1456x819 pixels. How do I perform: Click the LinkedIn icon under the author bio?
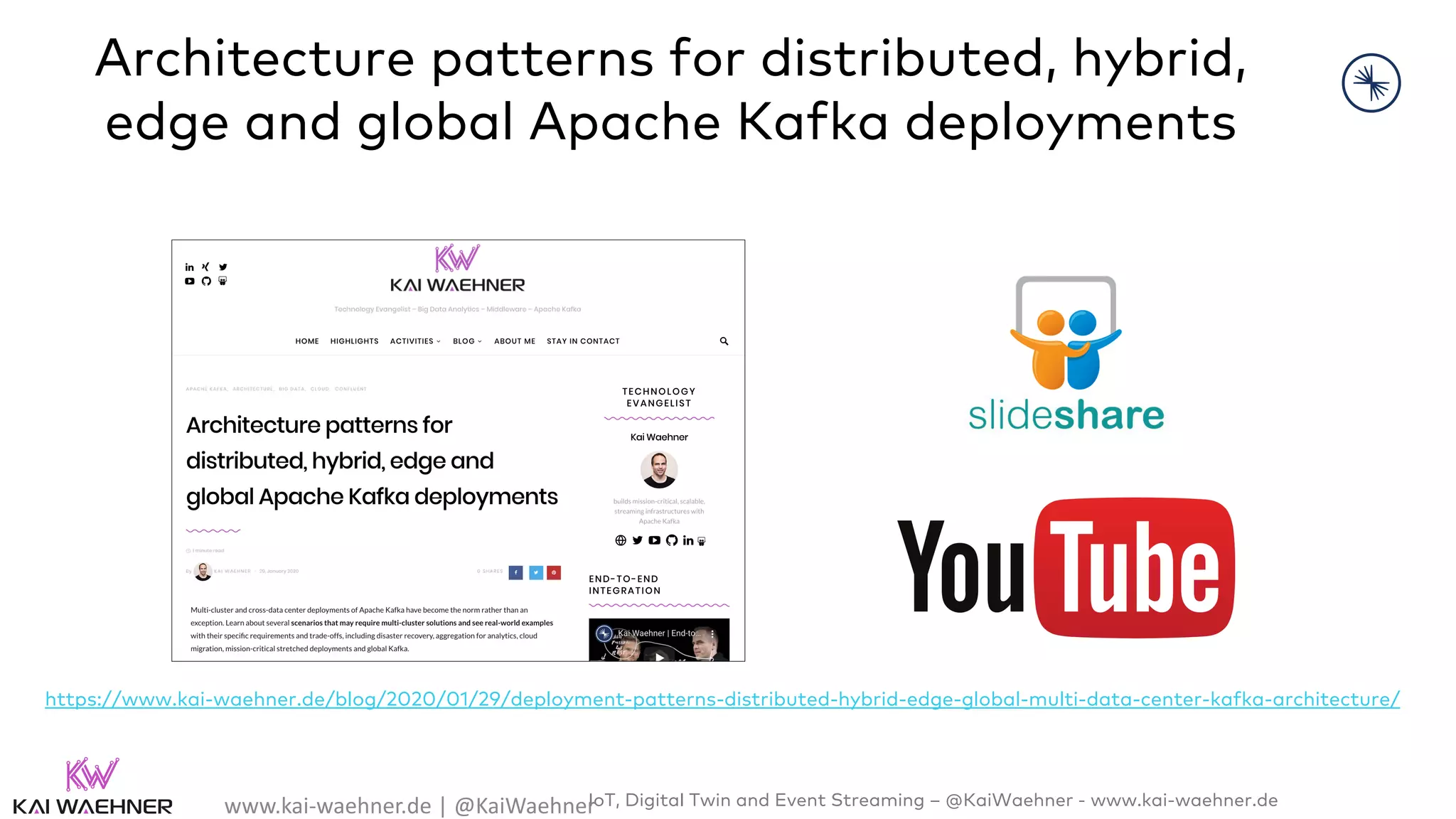(688, 540)
